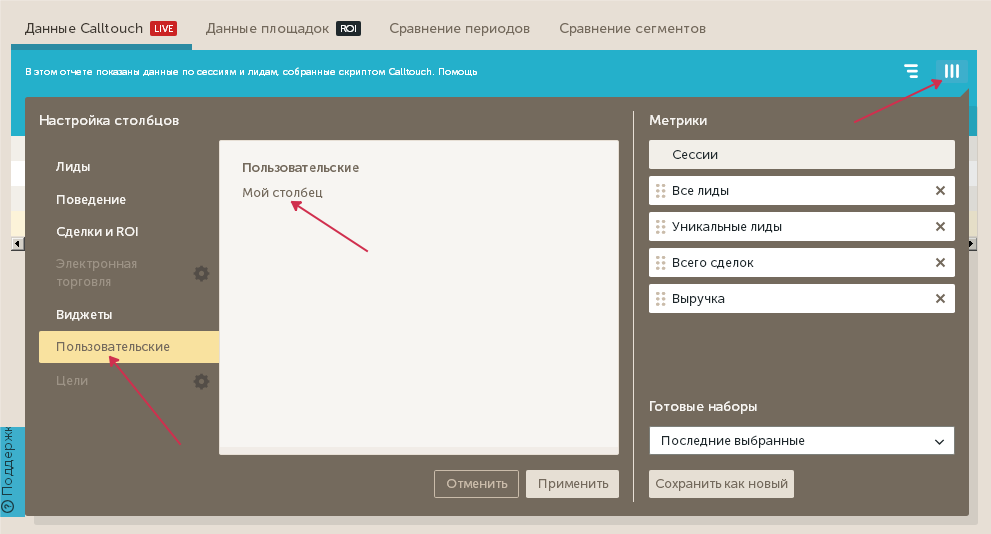
Task: Expand the Последние выбранные preset dropdown
Action: tap(801, 441)
